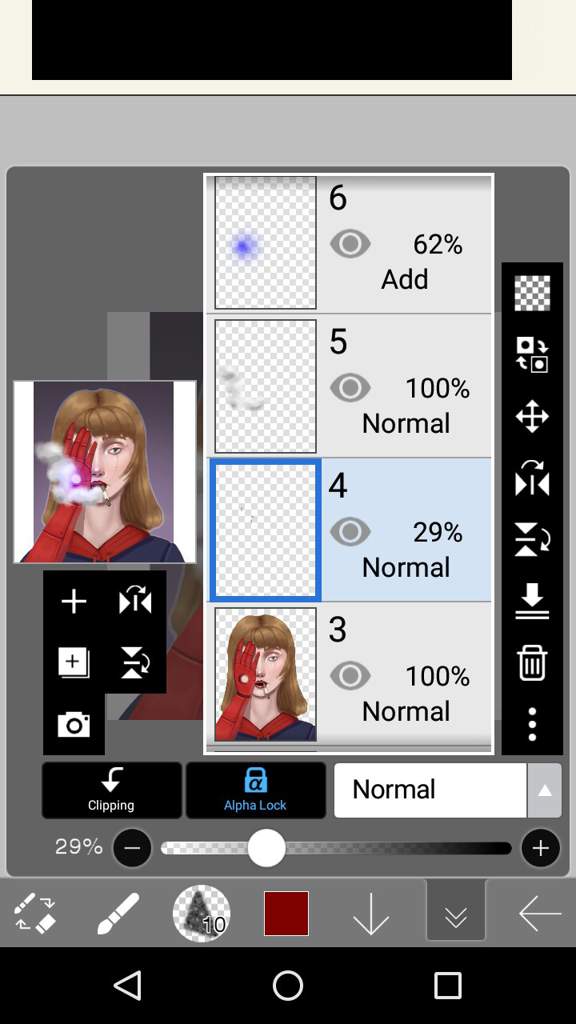Select the brush tool icon

[x=118, y=913]
